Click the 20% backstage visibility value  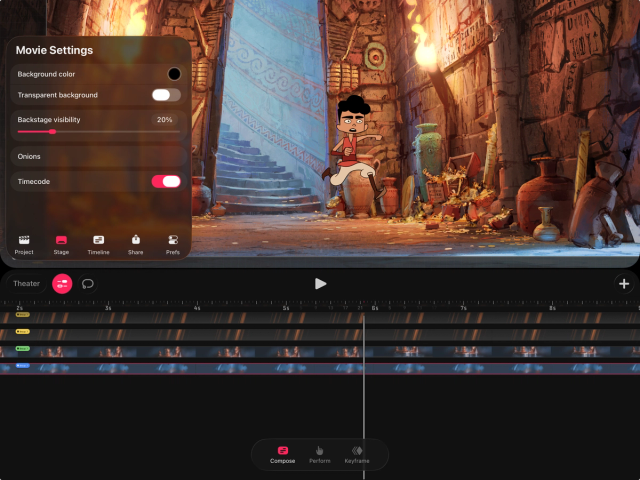pyautogui.click(x=164, y=120)
